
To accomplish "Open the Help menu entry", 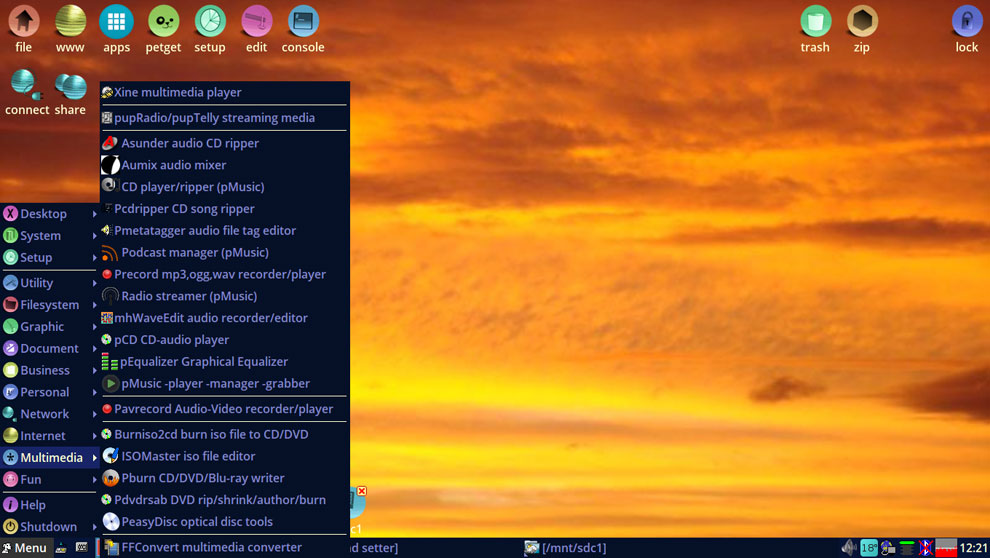I will pos(50,505).
